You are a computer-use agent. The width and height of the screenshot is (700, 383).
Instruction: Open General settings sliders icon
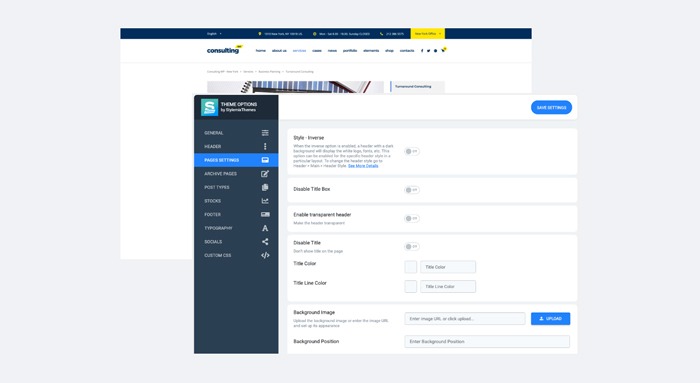pyautogui.click(x=265, y=133)
